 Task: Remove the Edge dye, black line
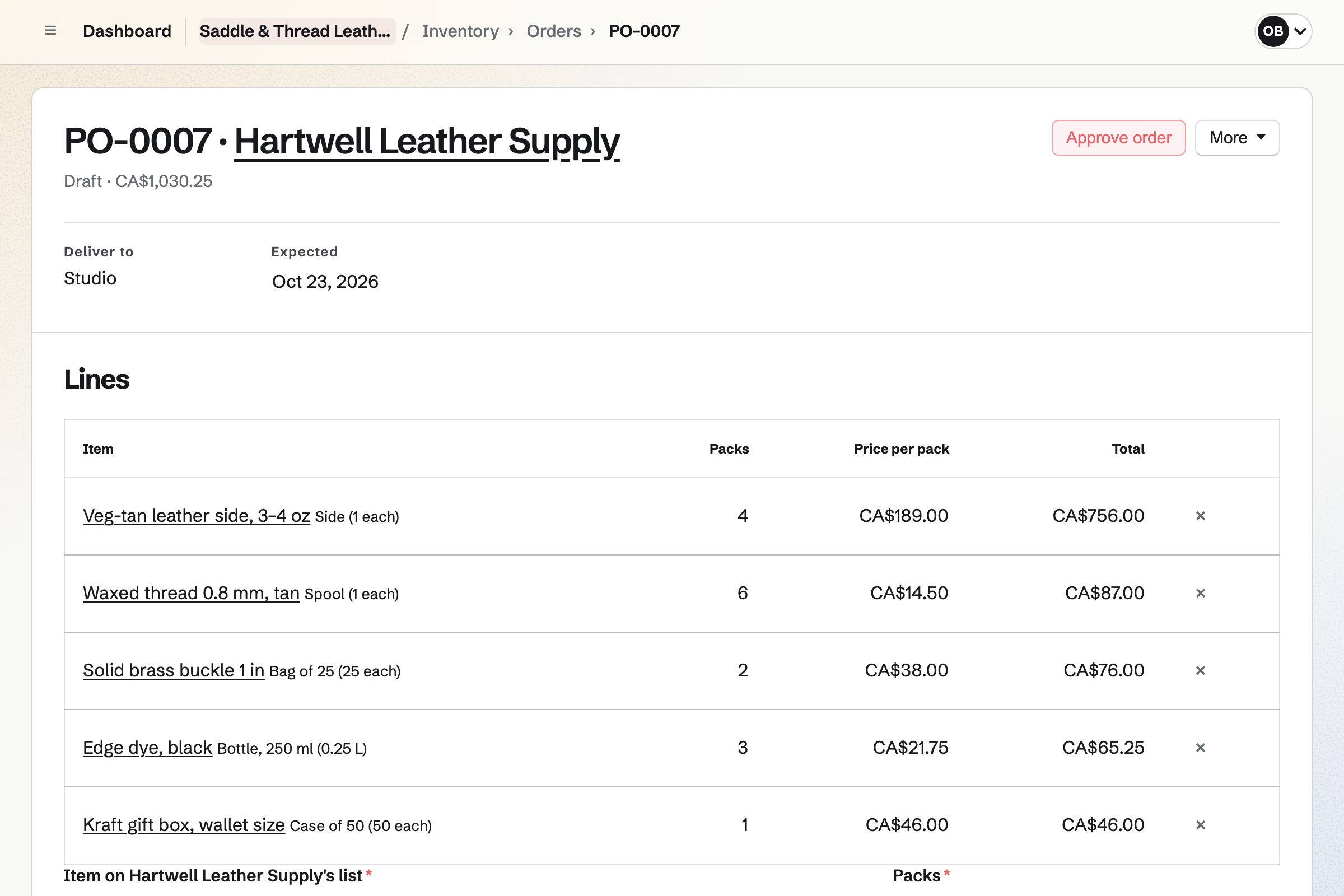point(1200,748)
